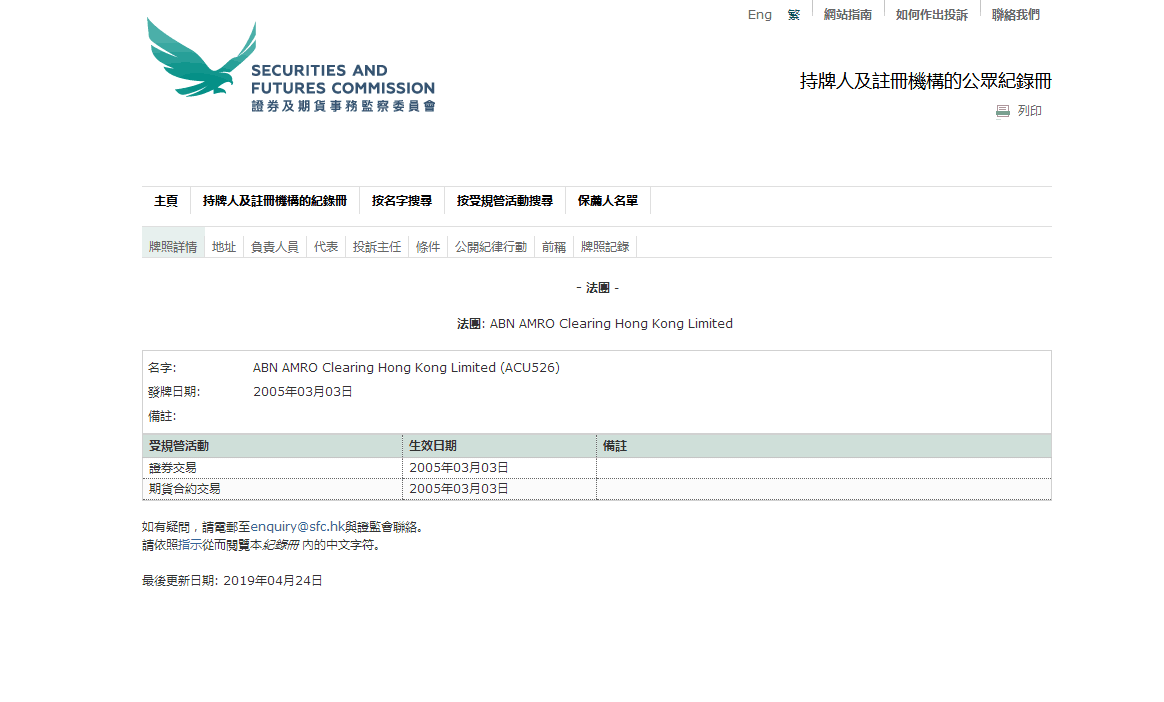The width and height of the screenshot is (1164, 702).
Task: Click the 發牌日期: field label
Action: point(174,392)
